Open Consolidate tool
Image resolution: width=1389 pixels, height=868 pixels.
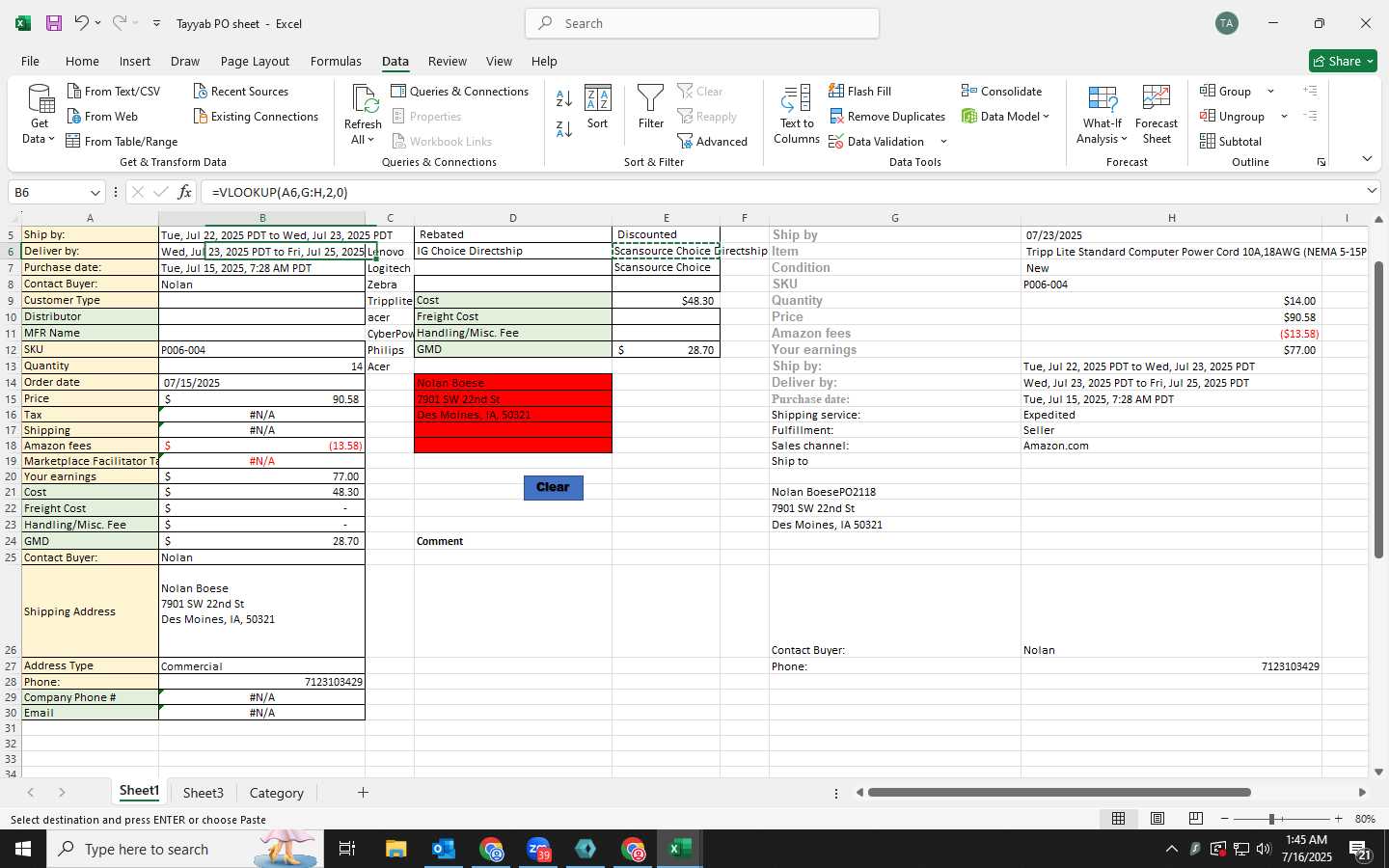click(1001, 91)
